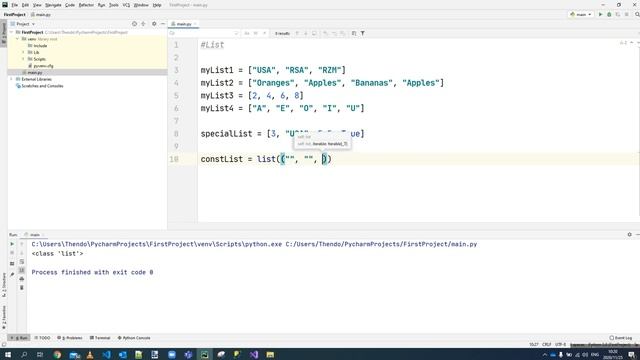Open the Windows Start menu
Image resolution: width=640 pixels, height=360 pixels.
point(7,354)
